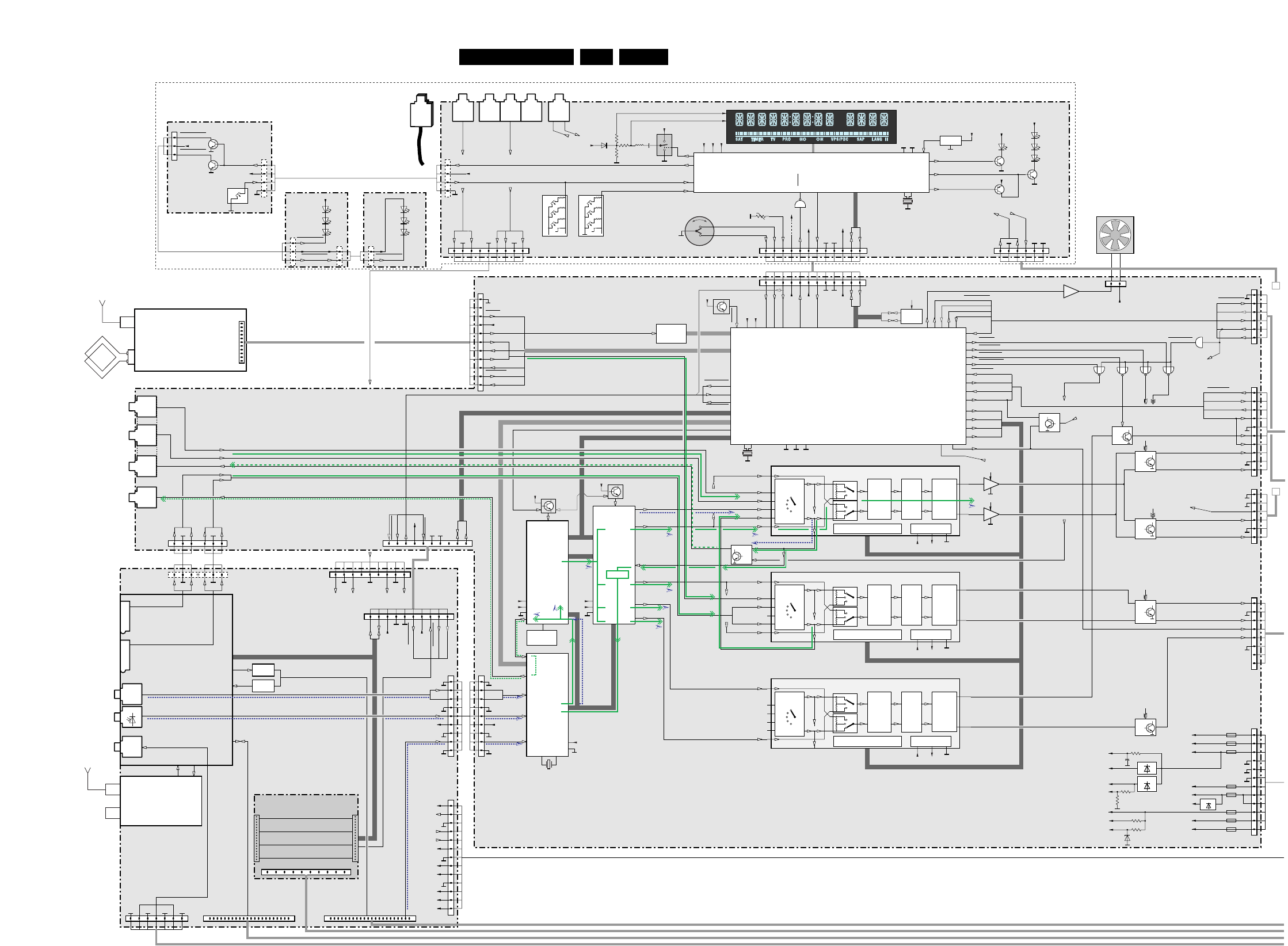
Task: Click the rotary jog dial symbol
Action: (699, 231)
